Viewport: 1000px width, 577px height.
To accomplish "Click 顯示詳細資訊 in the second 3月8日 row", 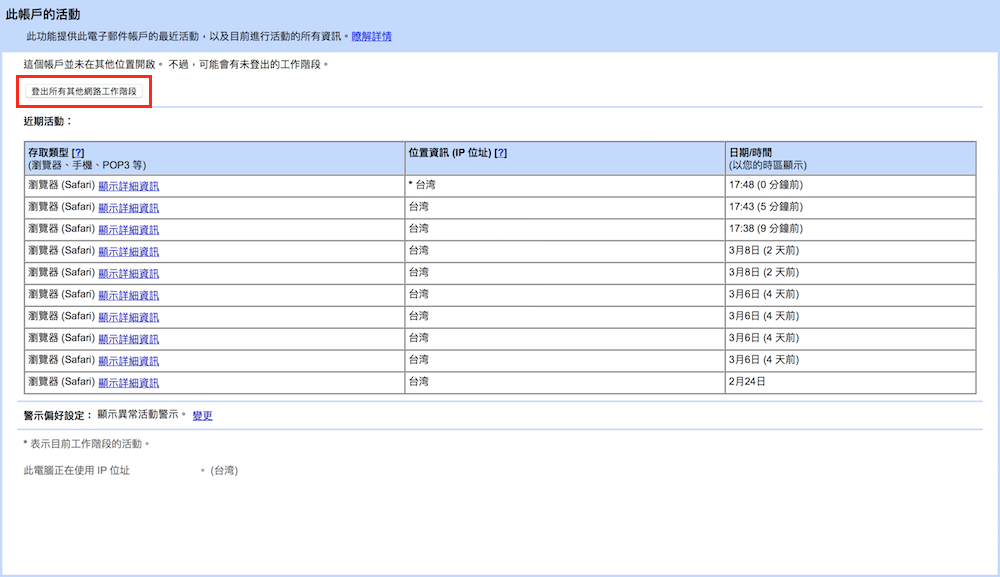I will [x=128, y=273].
